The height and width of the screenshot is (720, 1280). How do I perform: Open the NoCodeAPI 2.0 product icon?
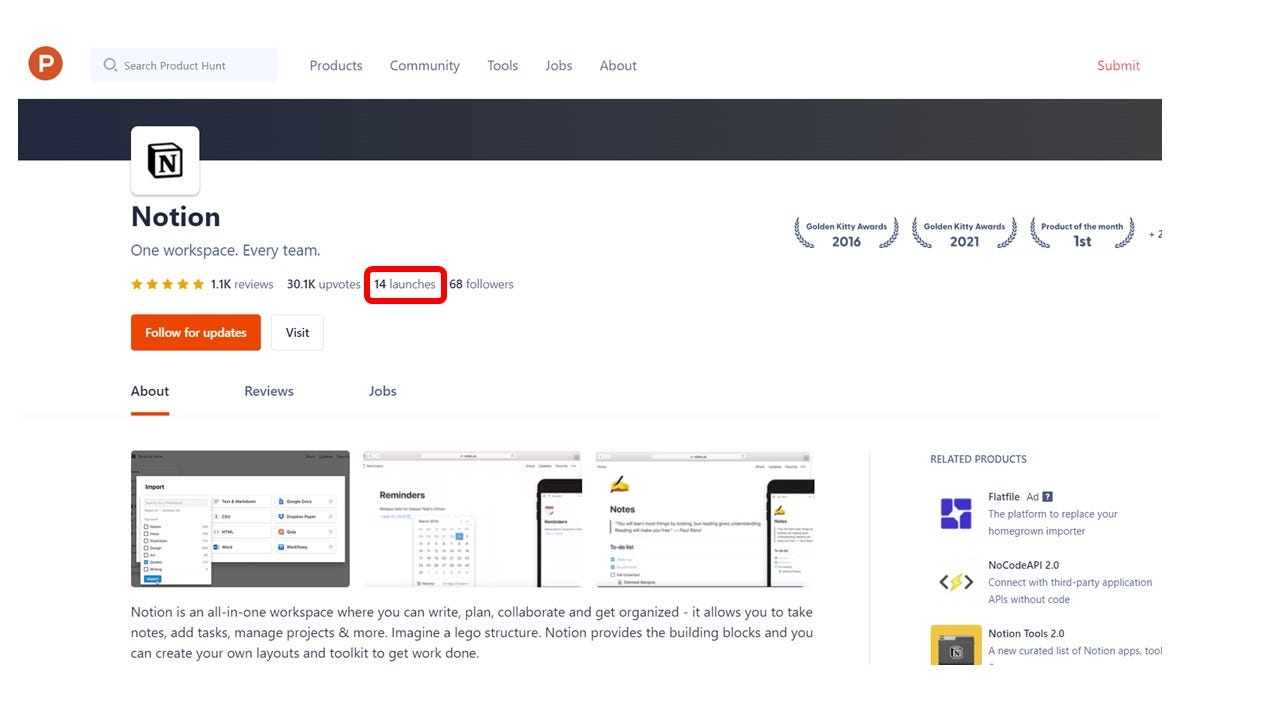click(x=956, y=582)
